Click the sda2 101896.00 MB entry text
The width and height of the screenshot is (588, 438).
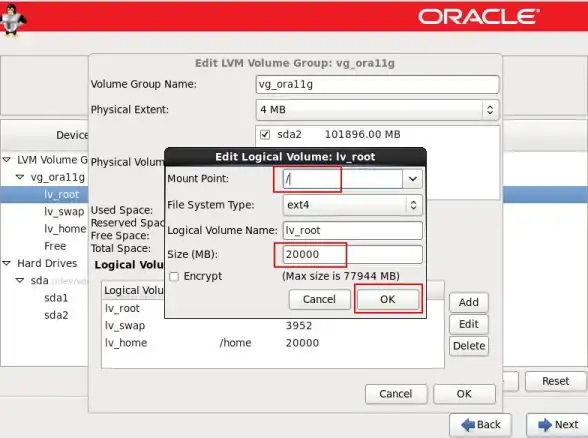(x=339, y=134)
